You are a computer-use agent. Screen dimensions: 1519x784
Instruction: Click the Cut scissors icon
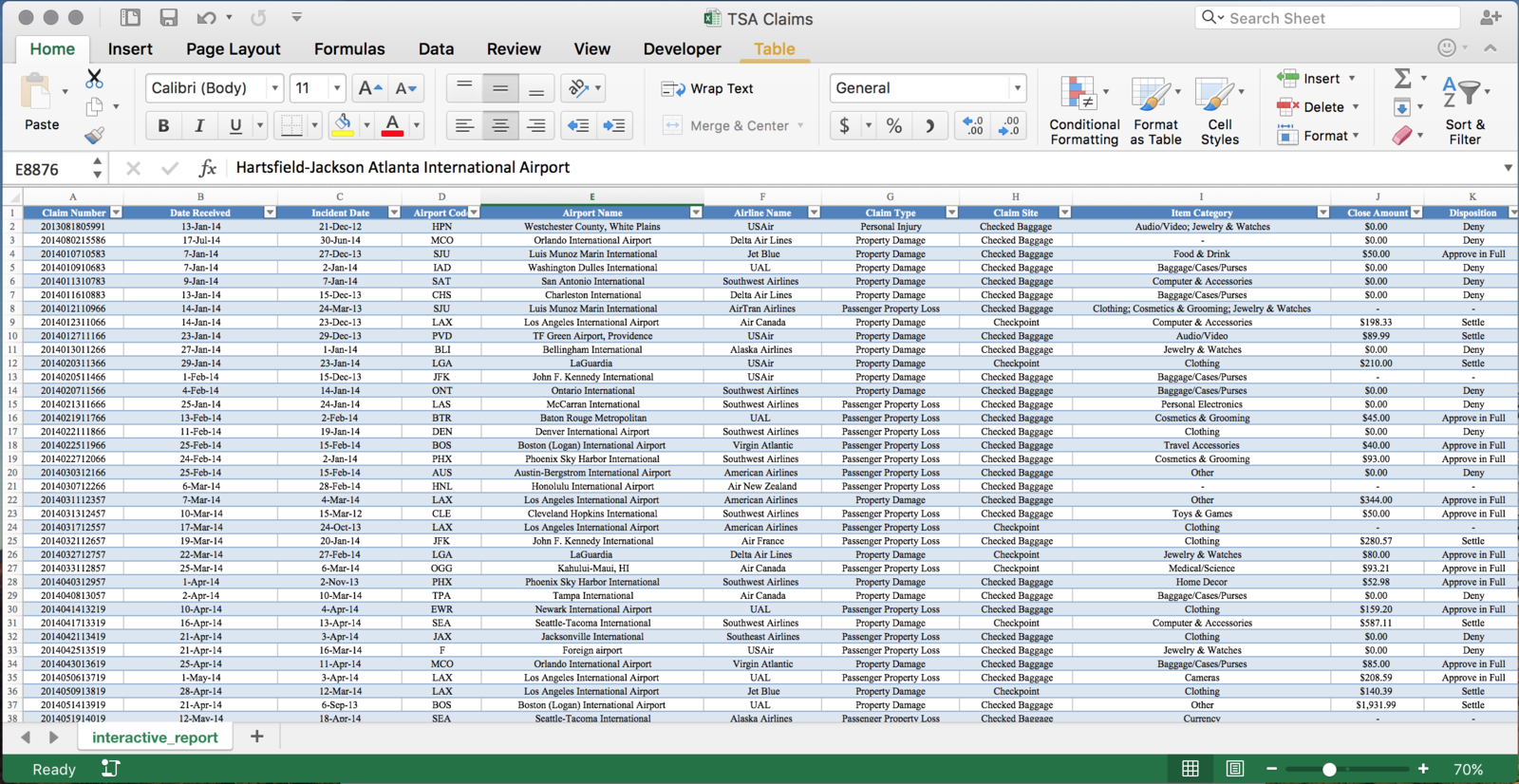click(94, 79)
